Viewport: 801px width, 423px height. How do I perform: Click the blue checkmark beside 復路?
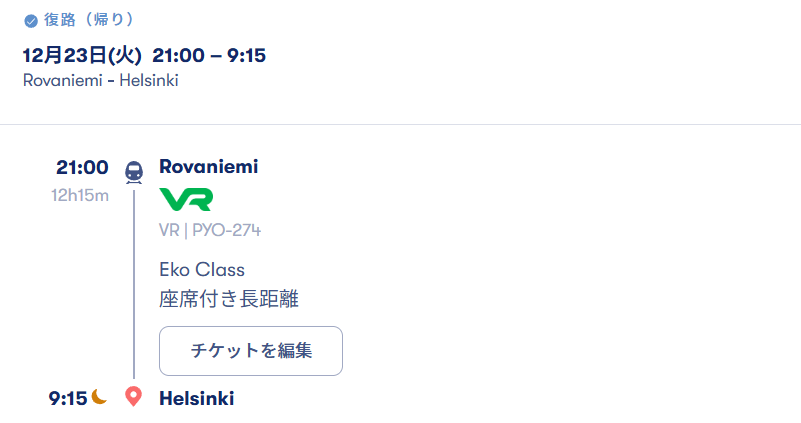point(30,21)
